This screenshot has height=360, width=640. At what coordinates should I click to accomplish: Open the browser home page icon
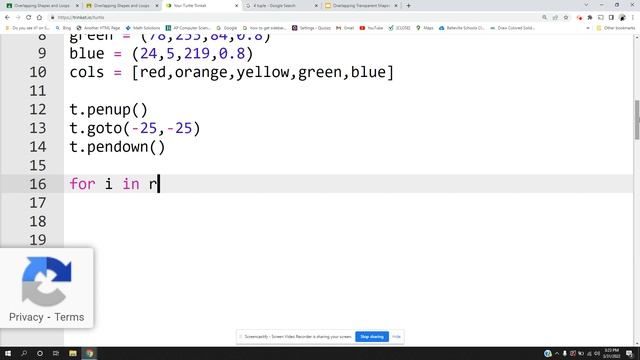(39, 18)
